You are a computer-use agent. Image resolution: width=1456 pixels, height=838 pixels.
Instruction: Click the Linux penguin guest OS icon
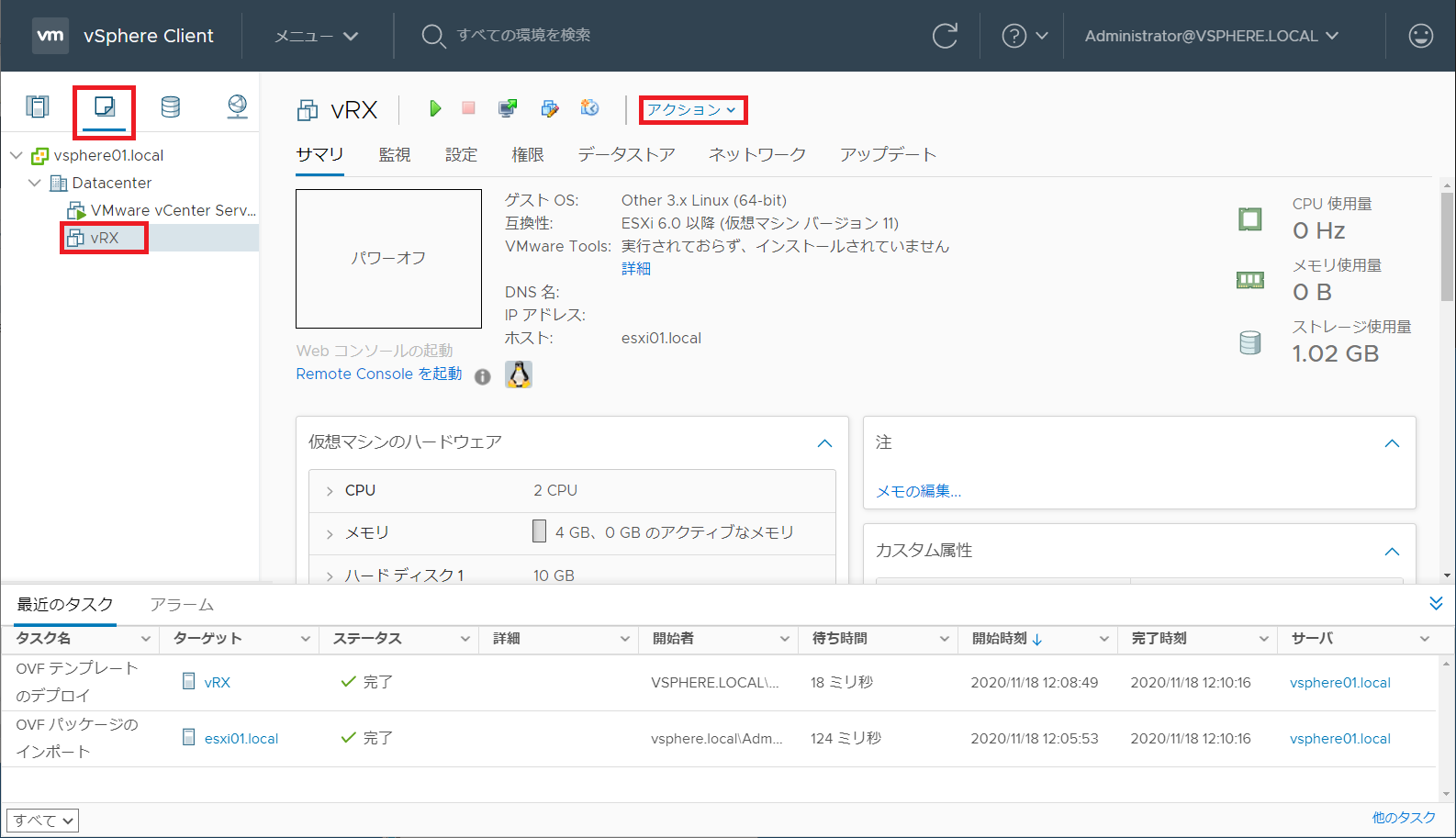click(519, 374)
